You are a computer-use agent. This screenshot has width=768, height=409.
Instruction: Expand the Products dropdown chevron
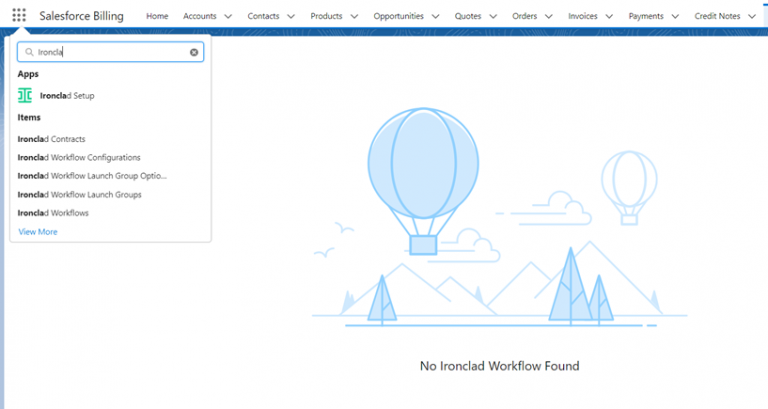(x=354, y=17)
